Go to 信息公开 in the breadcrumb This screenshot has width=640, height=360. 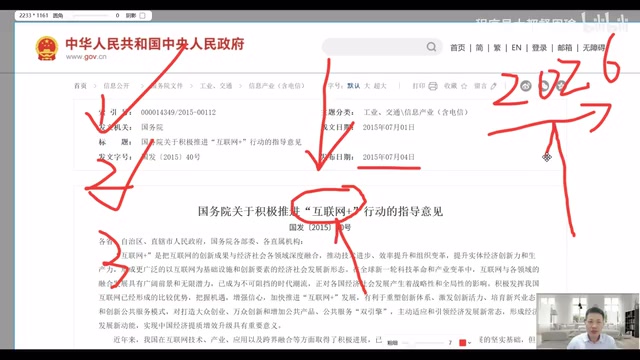[x=116, y=86]
